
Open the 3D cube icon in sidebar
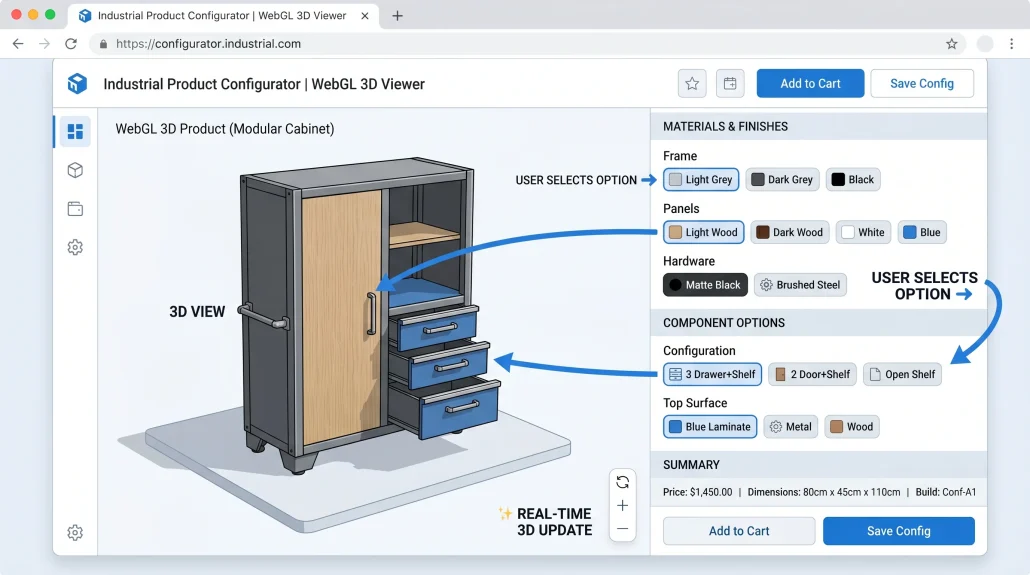(x=75, y=170)
